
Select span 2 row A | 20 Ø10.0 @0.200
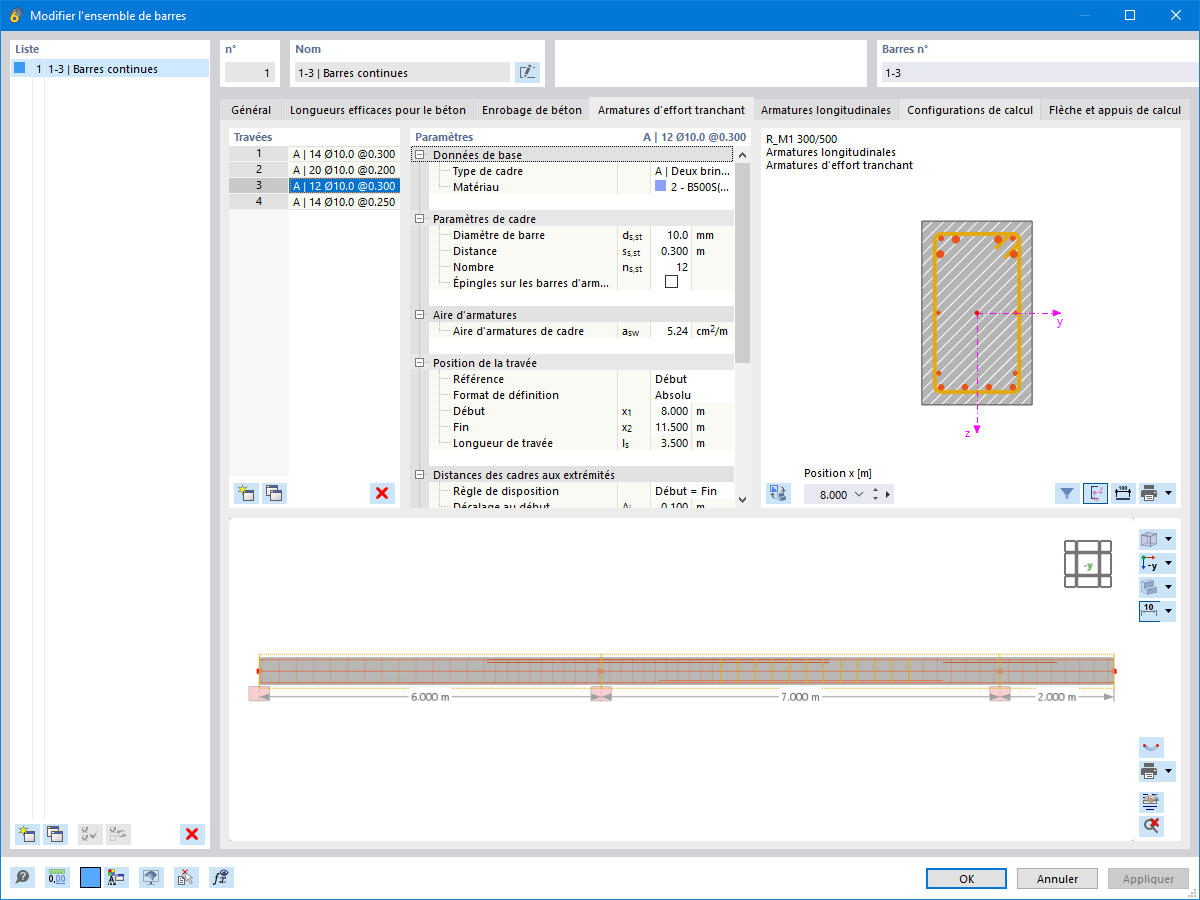coord(344,170)
